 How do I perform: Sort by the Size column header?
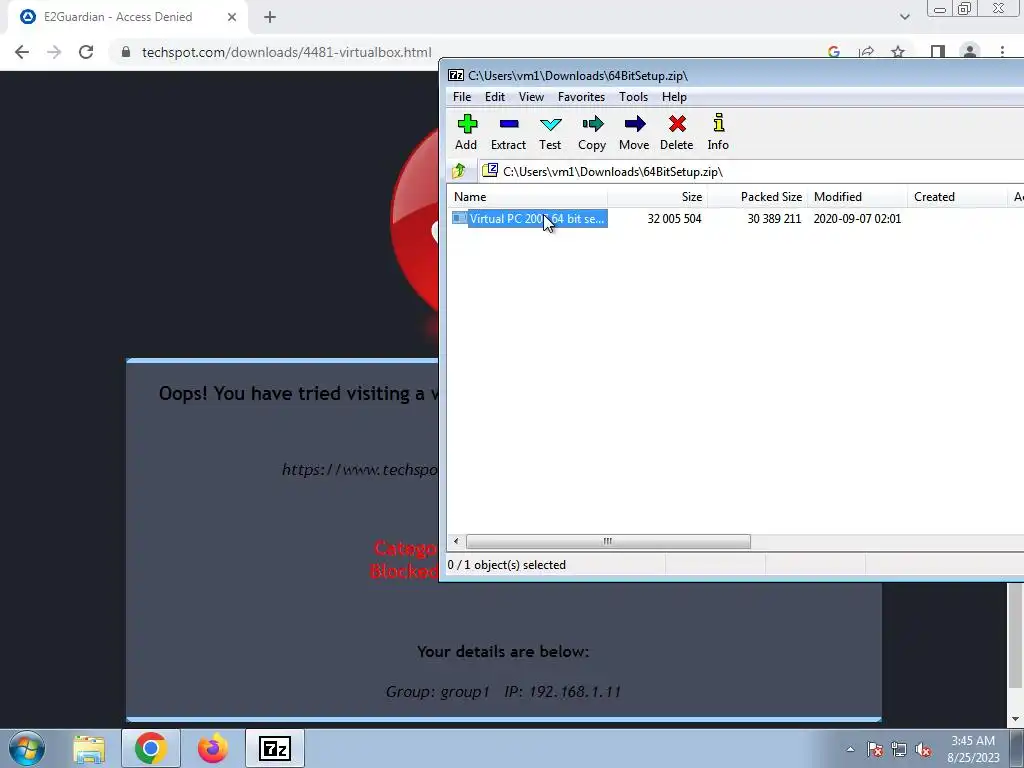657,197
